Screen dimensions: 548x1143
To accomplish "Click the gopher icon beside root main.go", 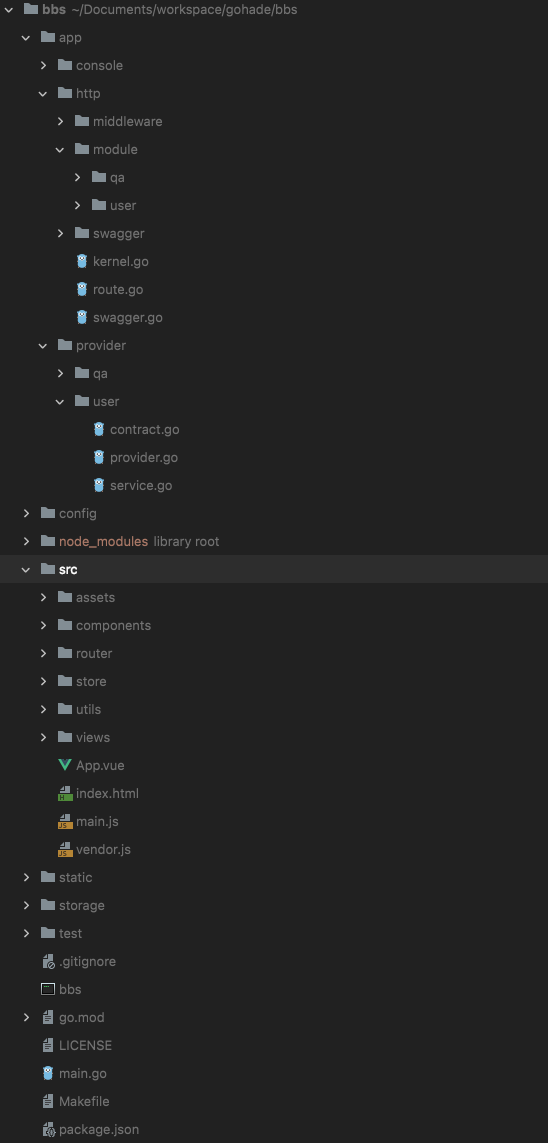I will (48, 1073).
